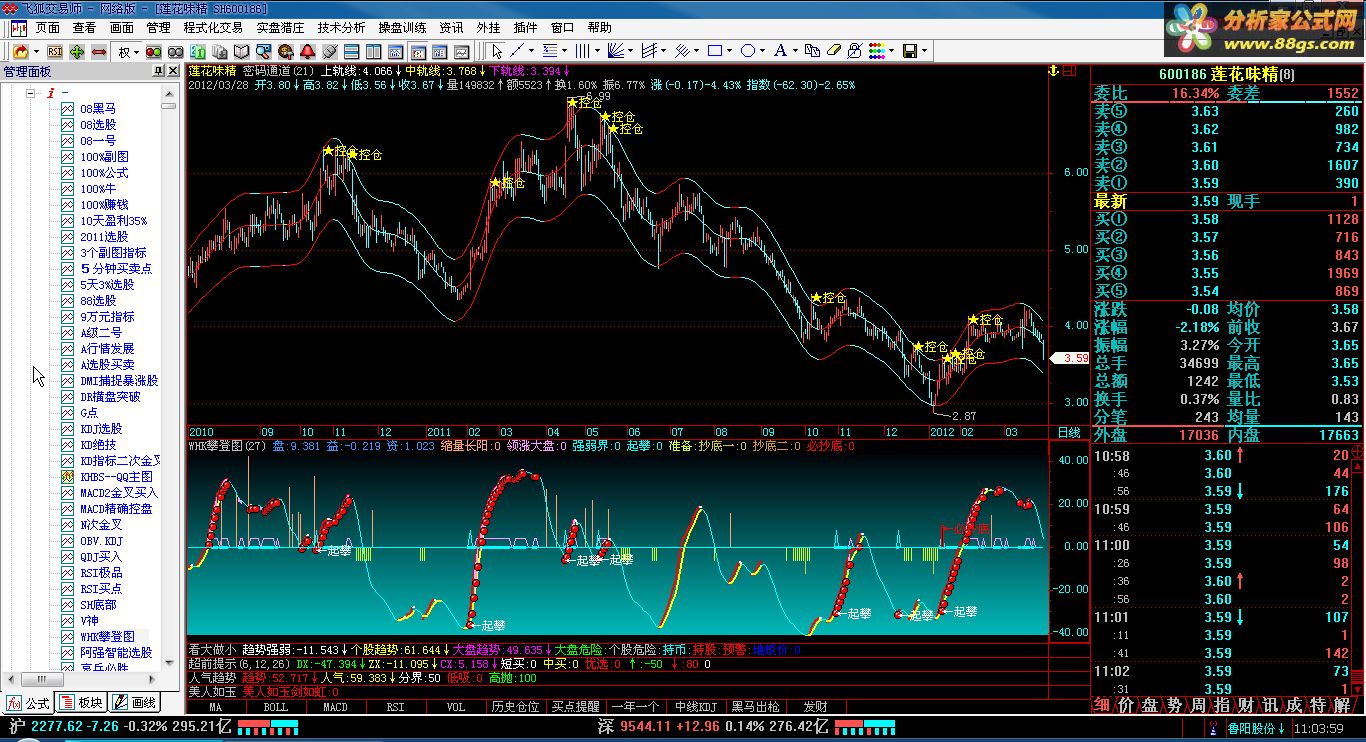Open the drawing color palette
The height and width of the screenshot is (742, 1366).
[877, 51]
